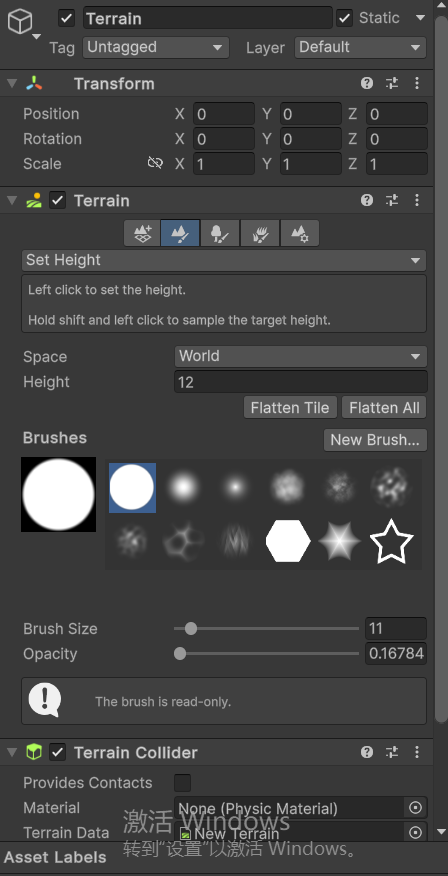Open the Terrain Settings tool icon
448x876 pixels.
[300, 233]
